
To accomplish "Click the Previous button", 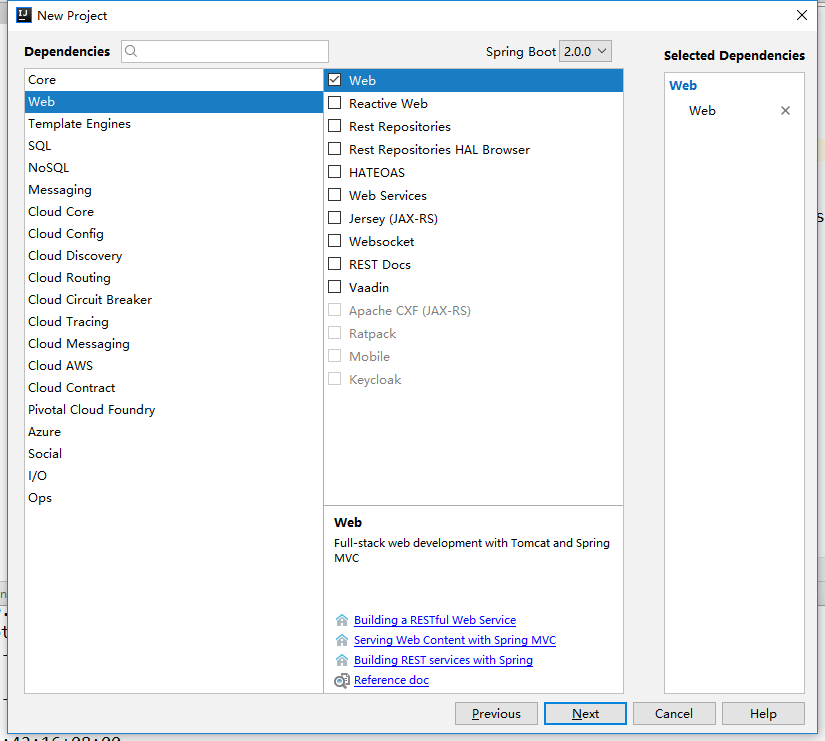I will click(x=496, y=714).
